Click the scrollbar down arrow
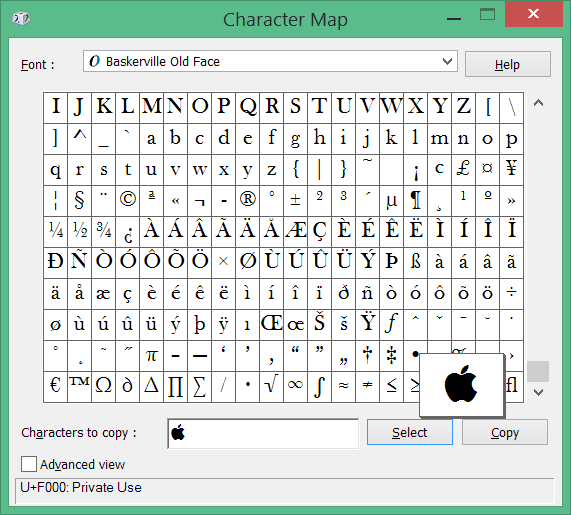571x515 pixels. [539, 392]
